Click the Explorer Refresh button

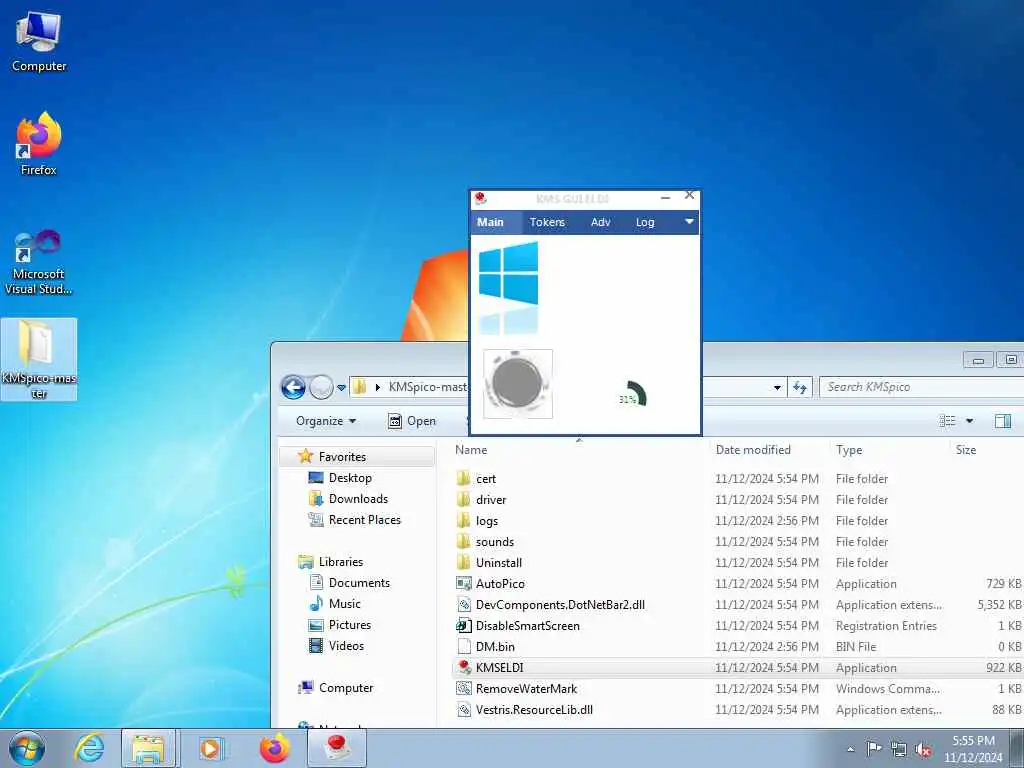(x=800, y=387)
